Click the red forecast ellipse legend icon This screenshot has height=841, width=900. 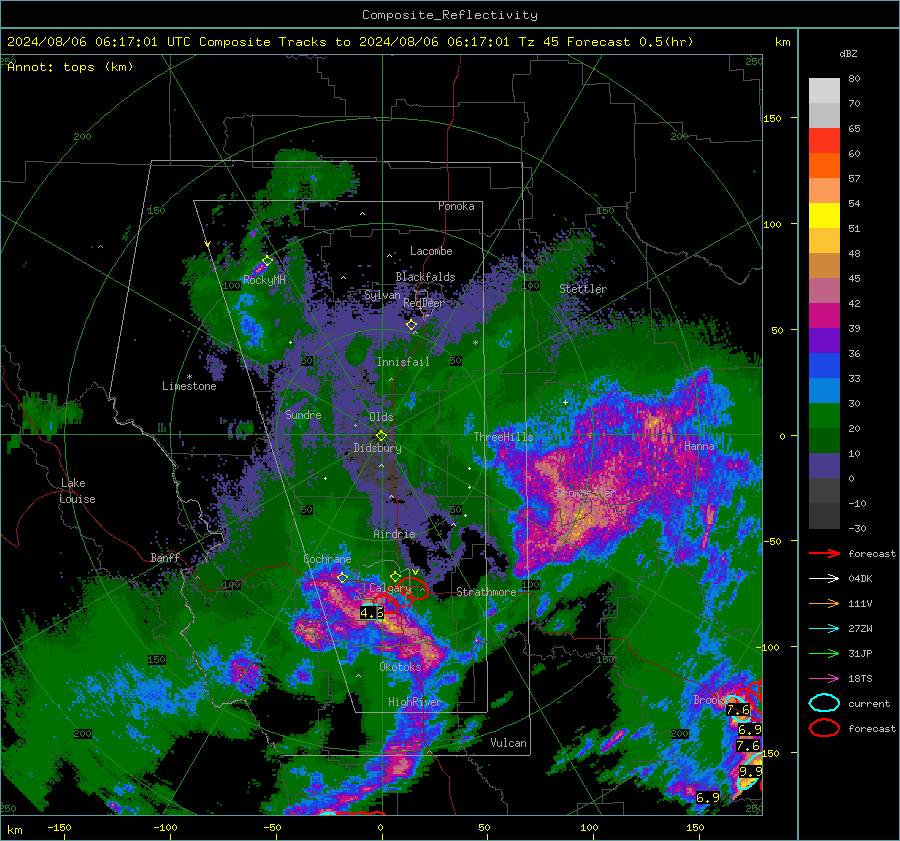[824, 728]
